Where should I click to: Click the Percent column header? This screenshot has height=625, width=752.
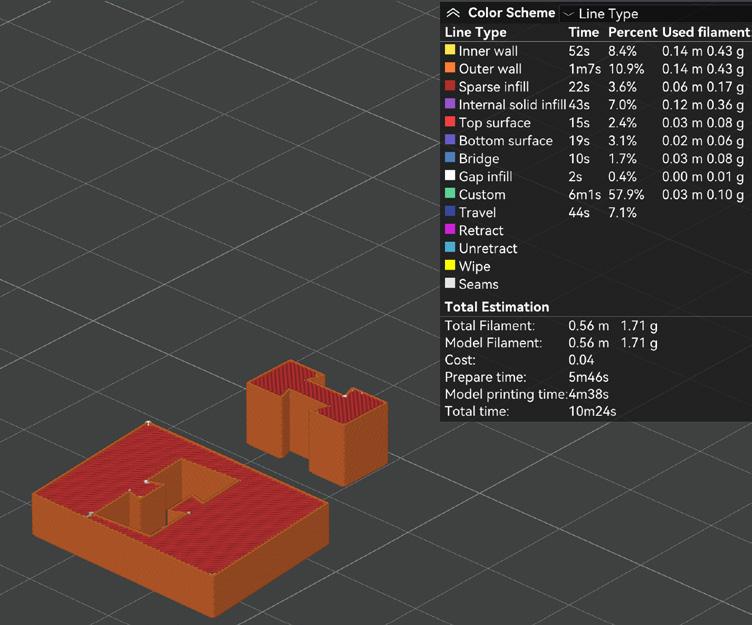pos(633,32)
